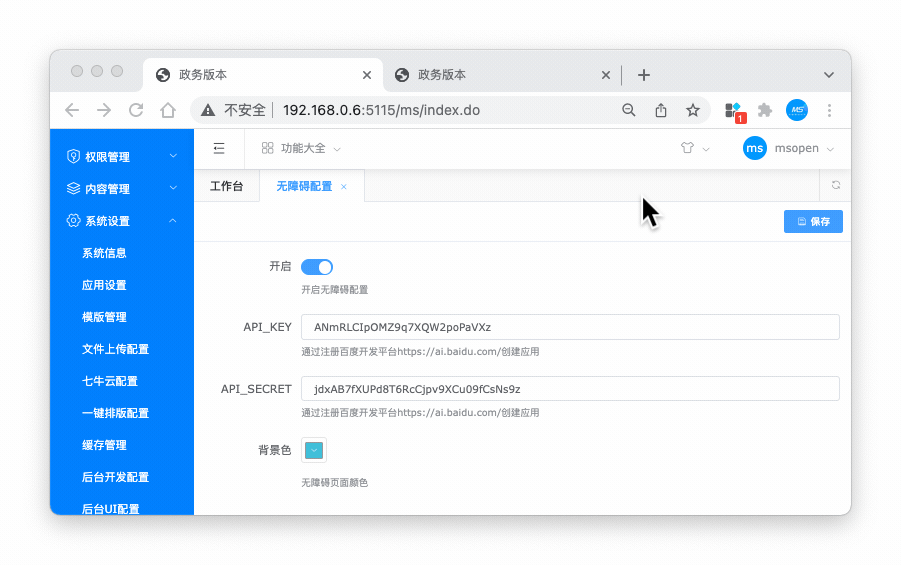Click the refresh icon at tab bar right
The width and height of the screenshot is (901, 565).
coord(835,185)
